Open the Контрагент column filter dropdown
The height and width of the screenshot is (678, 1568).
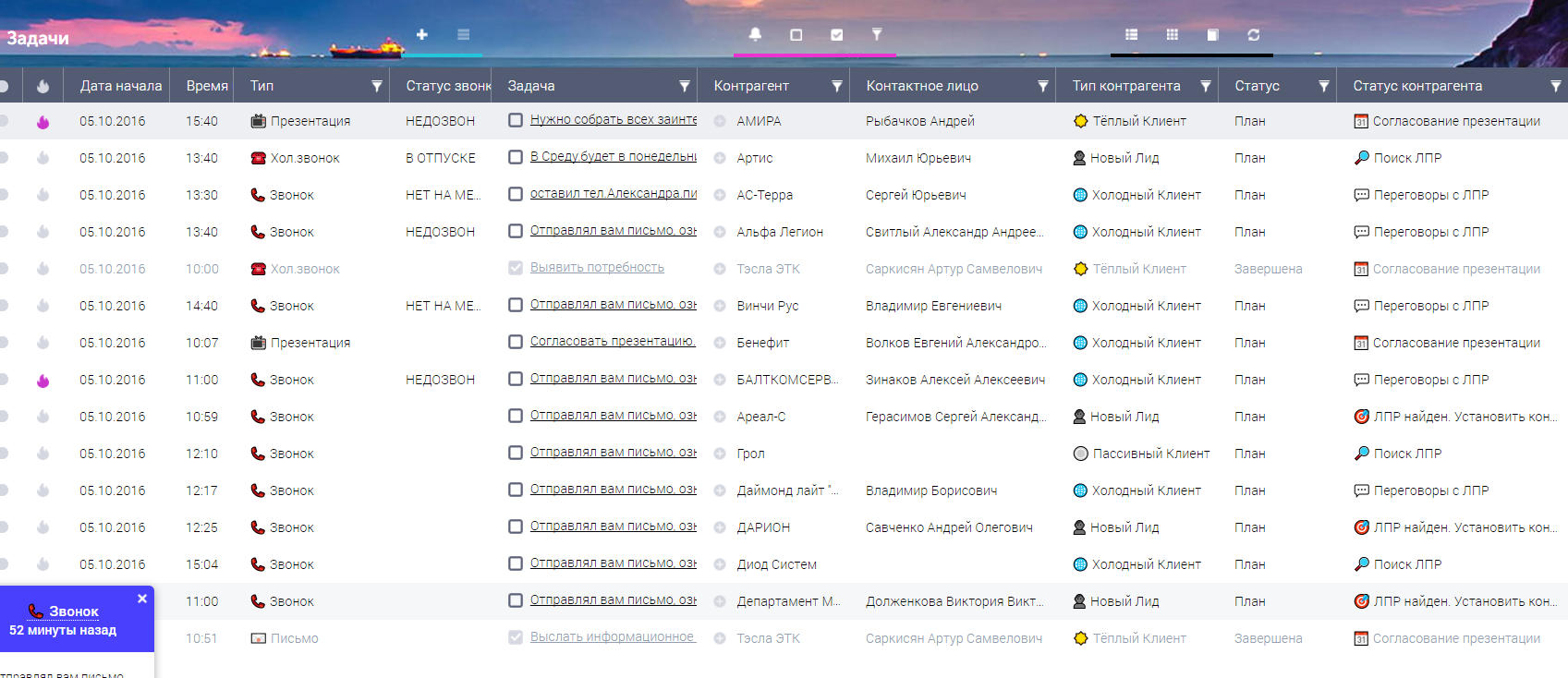point(836,86)
